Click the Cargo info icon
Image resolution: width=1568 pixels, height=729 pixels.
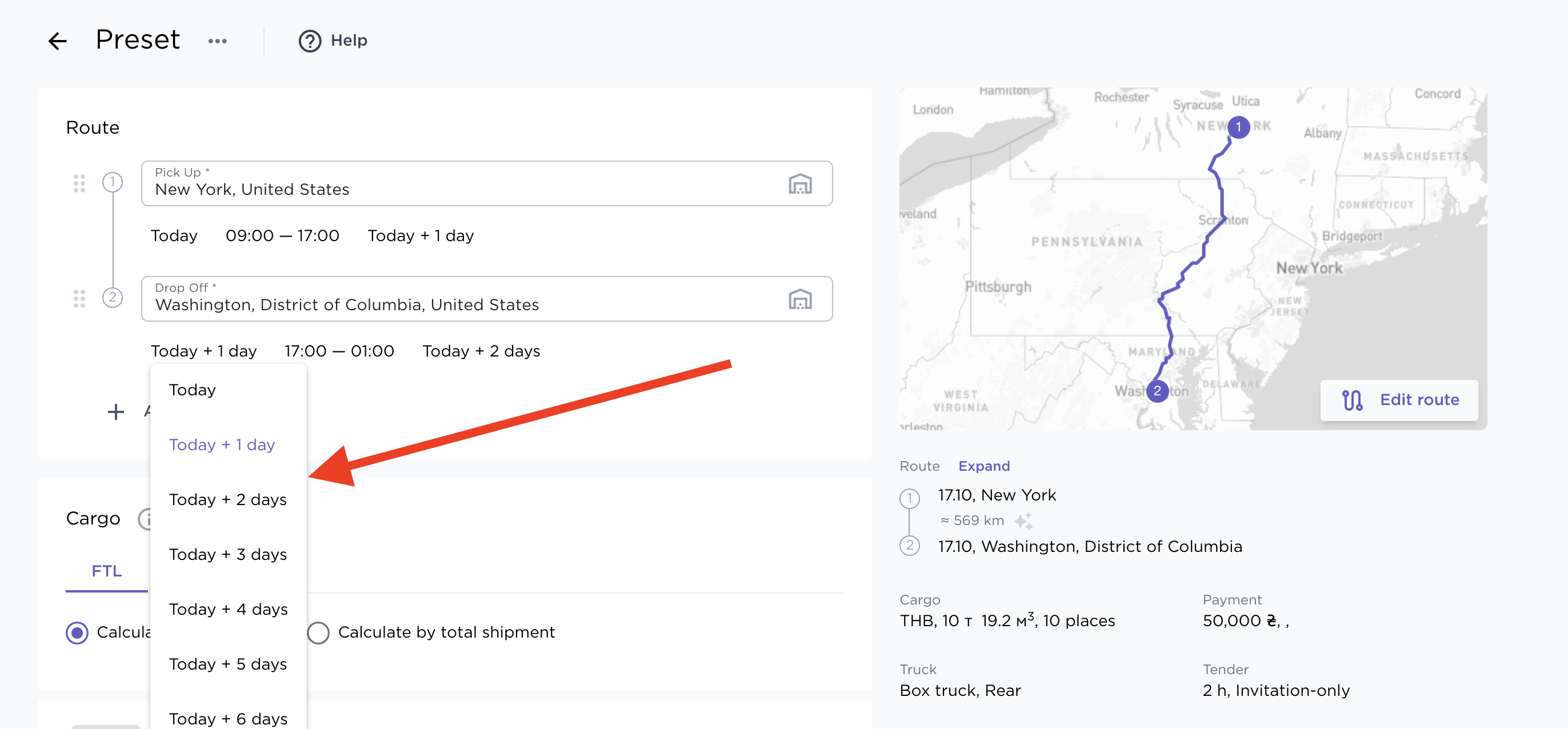click(145, 519)
